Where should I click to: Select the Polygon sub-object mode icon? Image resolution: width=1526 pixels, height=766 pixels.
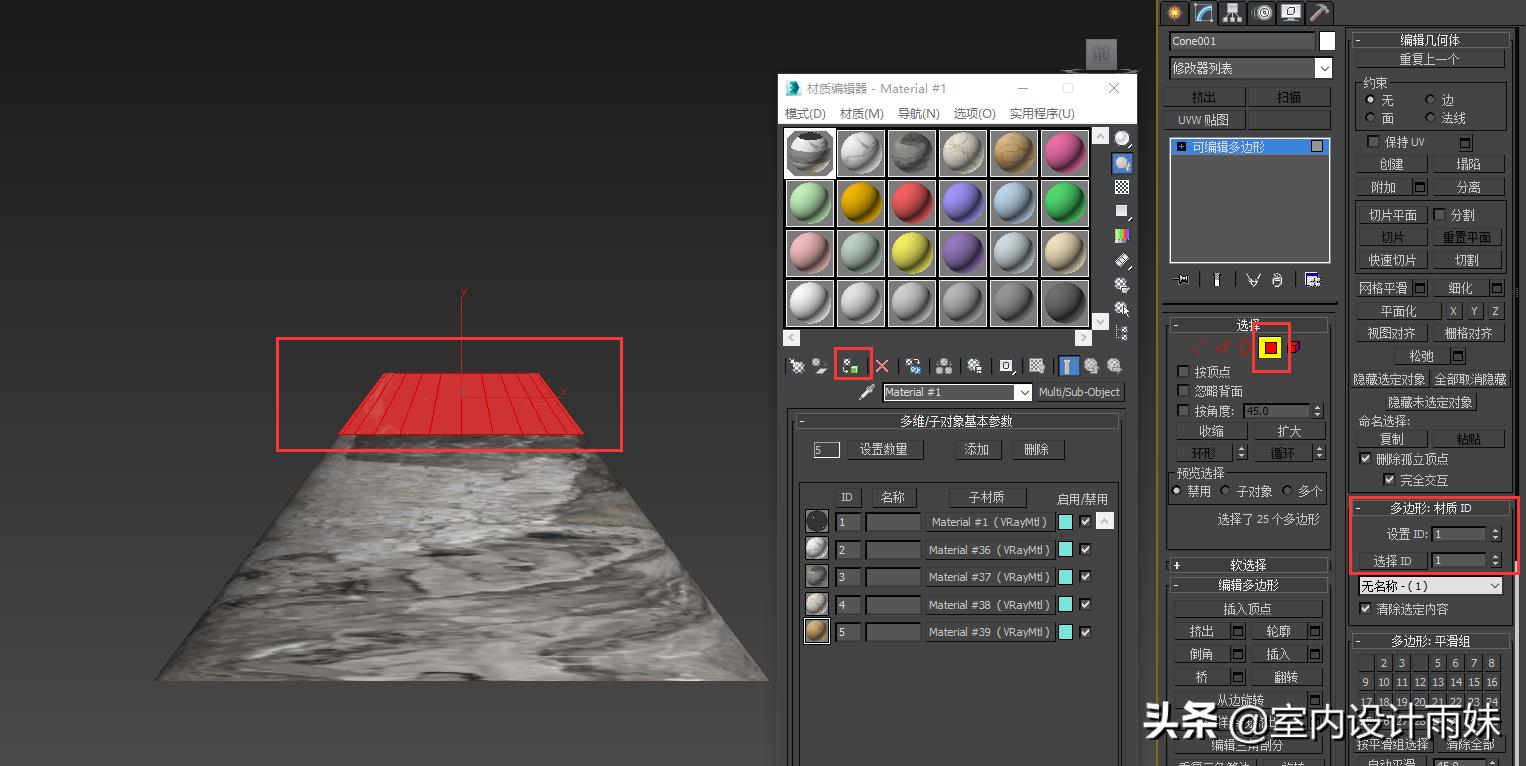coord(1271,348)
